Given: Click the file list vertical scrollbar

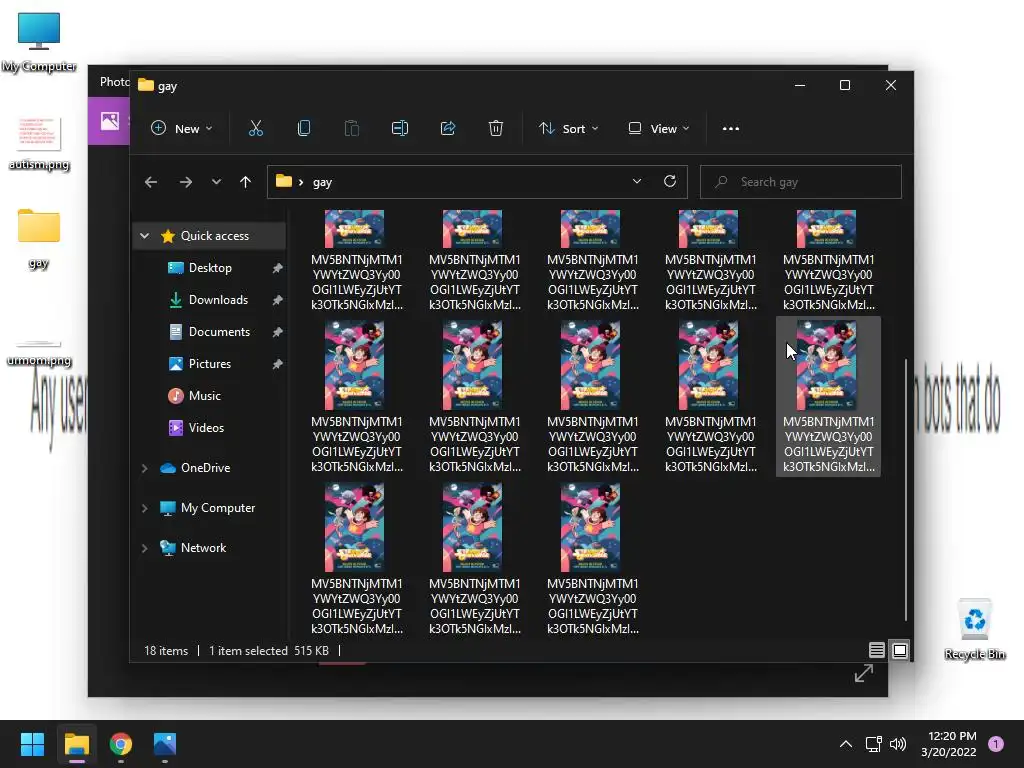Looking at the screenshot, I should pyautogui.click(x=906, y=490).
